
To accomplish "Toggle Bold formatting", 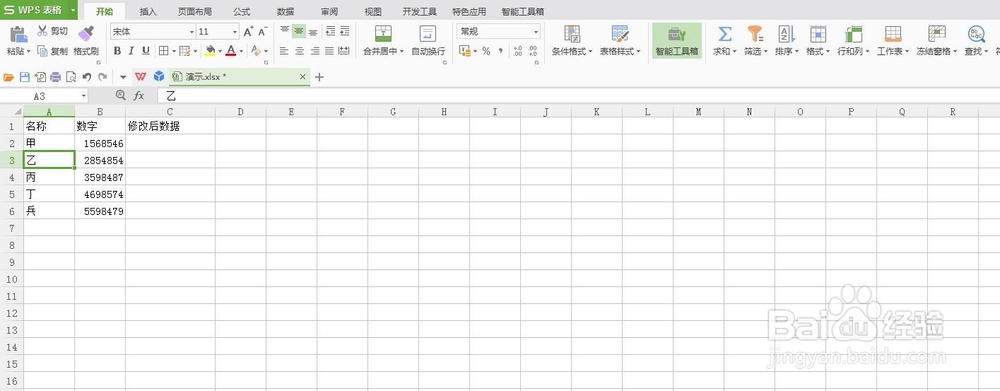I will [117, 51].
